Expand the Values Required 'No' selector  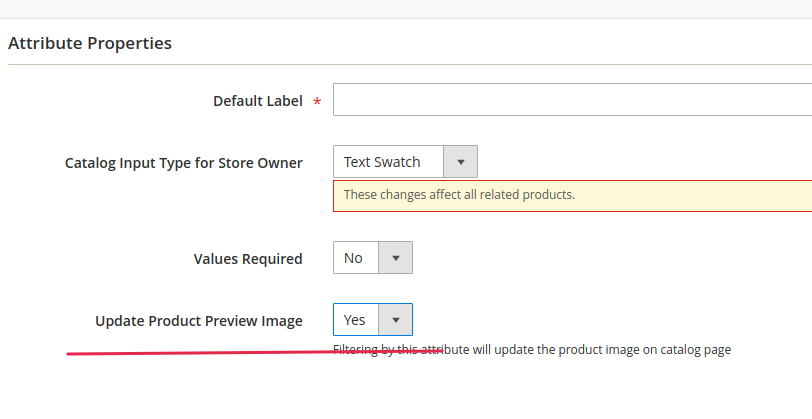373,257
